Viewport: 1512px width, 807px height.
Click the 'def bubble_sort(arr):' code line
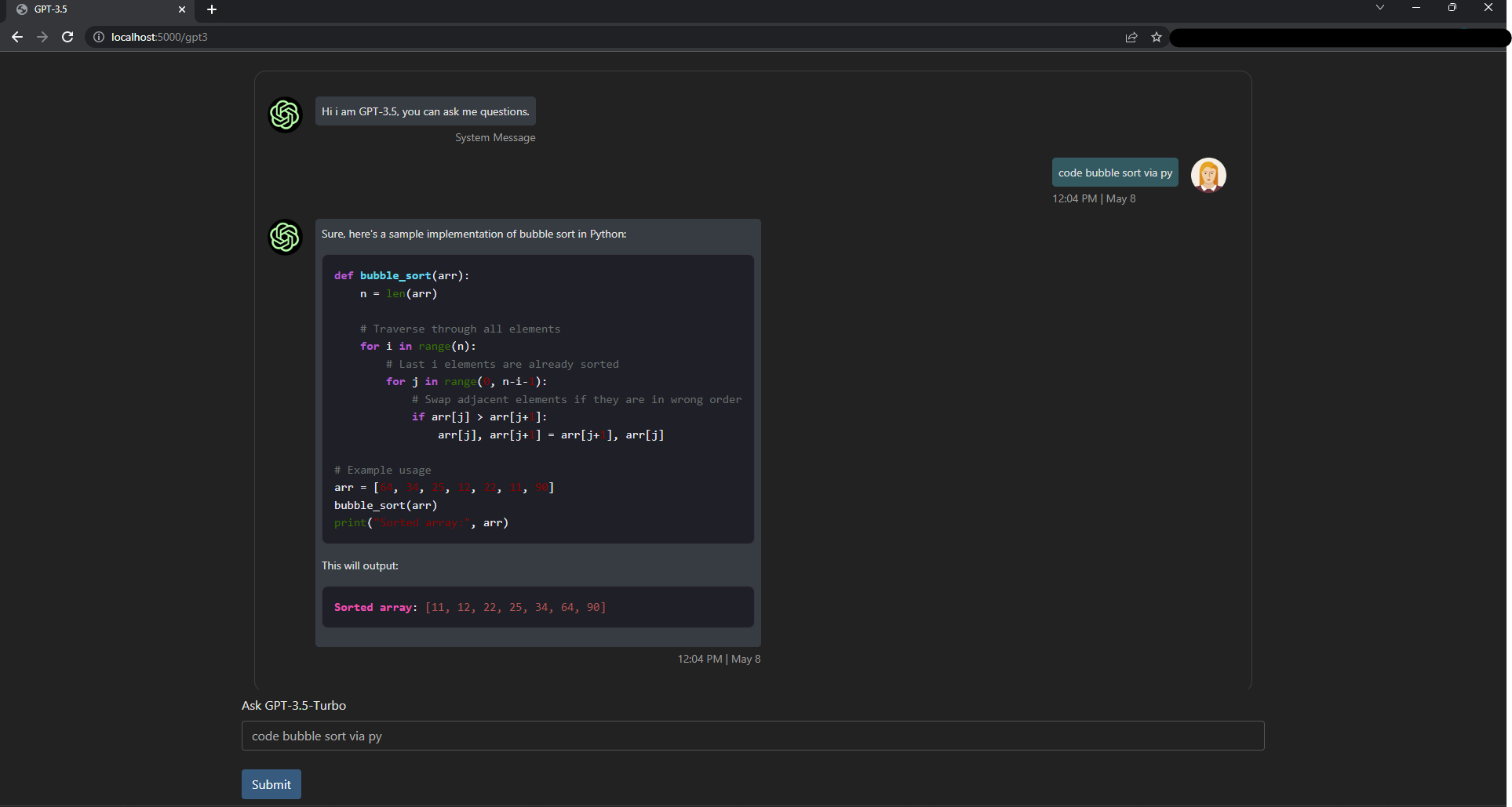(x=402, y=275)
